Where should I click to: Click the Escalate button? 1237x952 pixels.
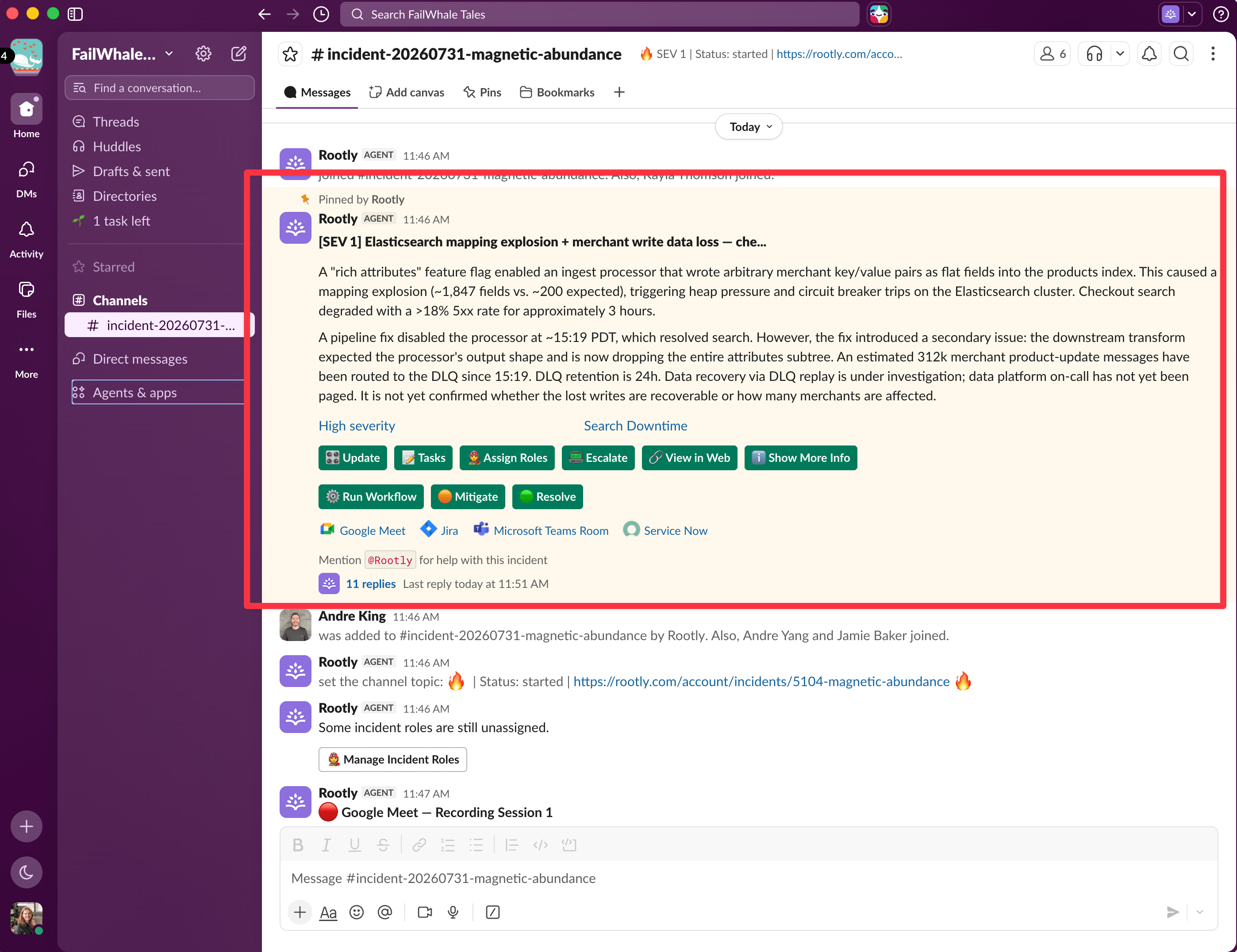[598, 457]
